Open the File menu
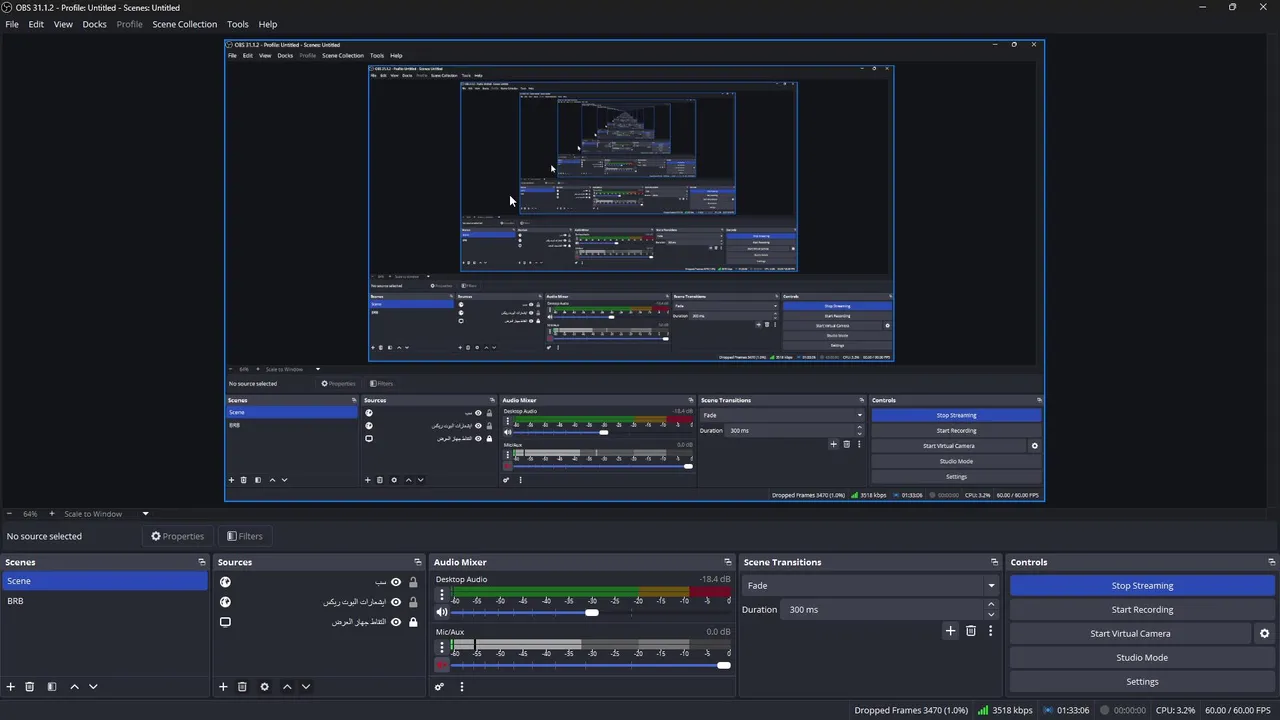Viewport: 1280px width, 720px height. (12, 24)
